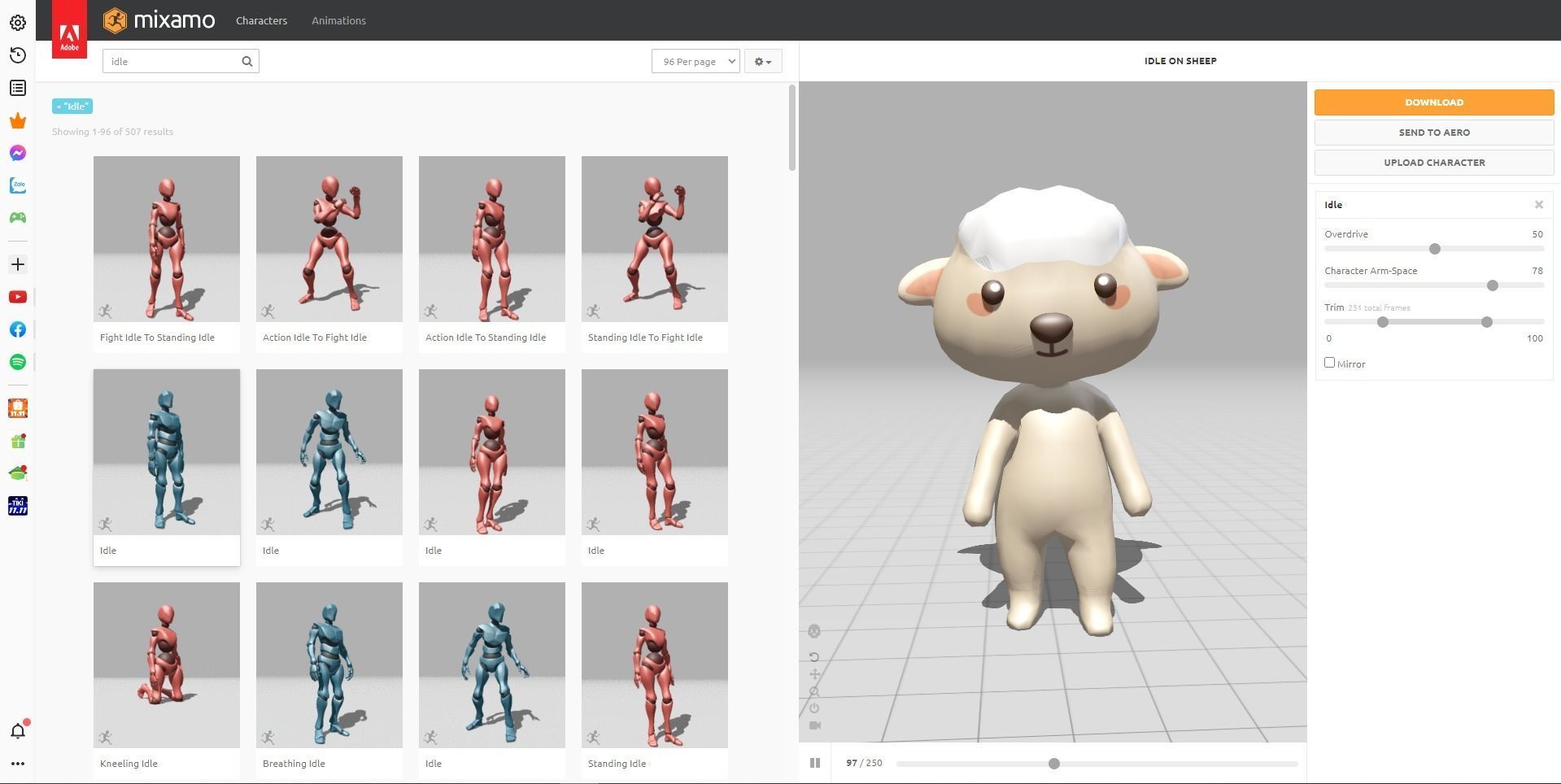The height and width of the screenshot is (784, 1561).
Task: Click Send to Aero button
Action: [1434, 133]
